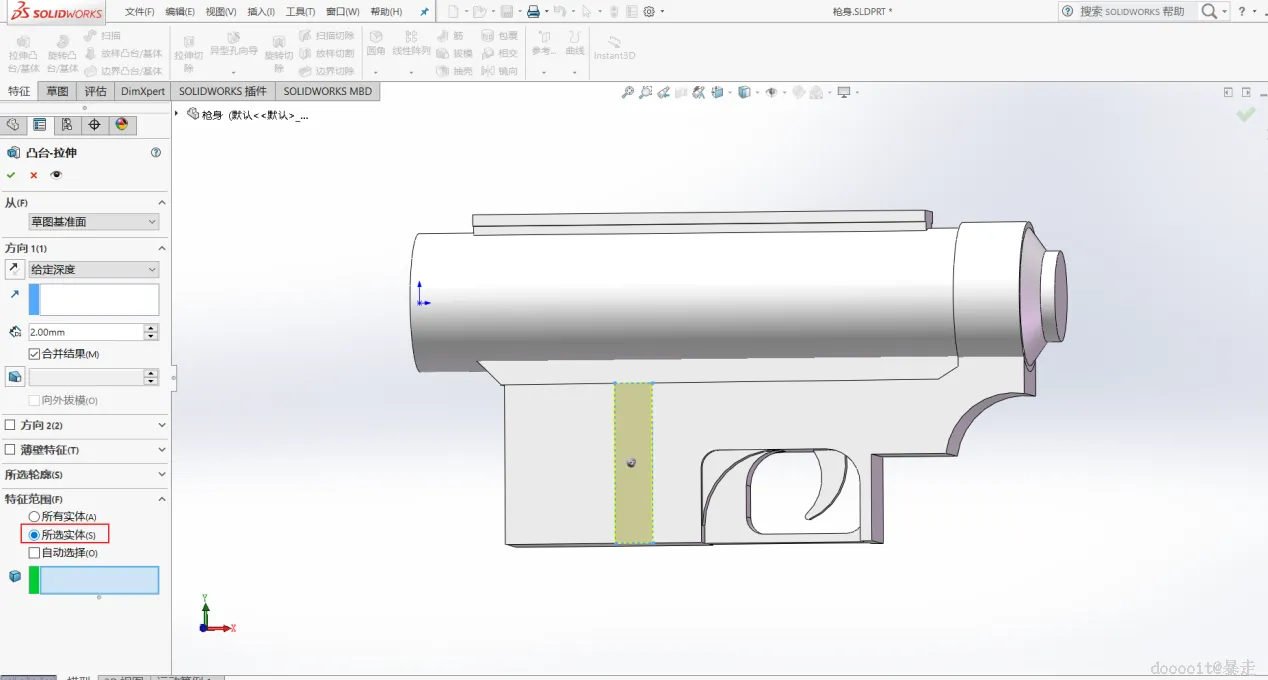Open the DisplayManager color wheel tab
The height and width of the screenshot is (680, 1268).
point(122,125)
